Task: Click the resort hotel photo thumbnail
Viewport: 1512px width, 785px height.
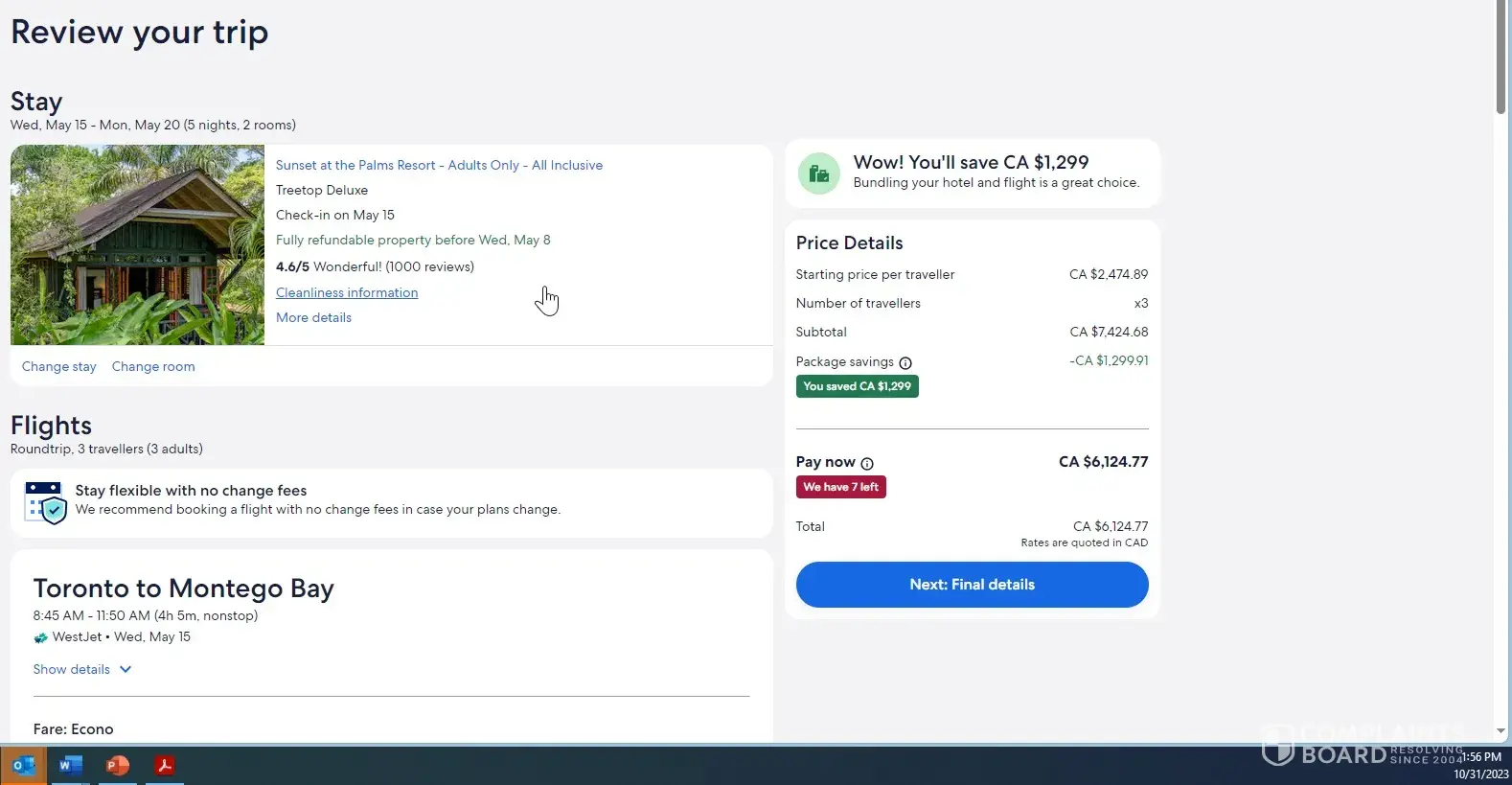Action: pos(137,244)
